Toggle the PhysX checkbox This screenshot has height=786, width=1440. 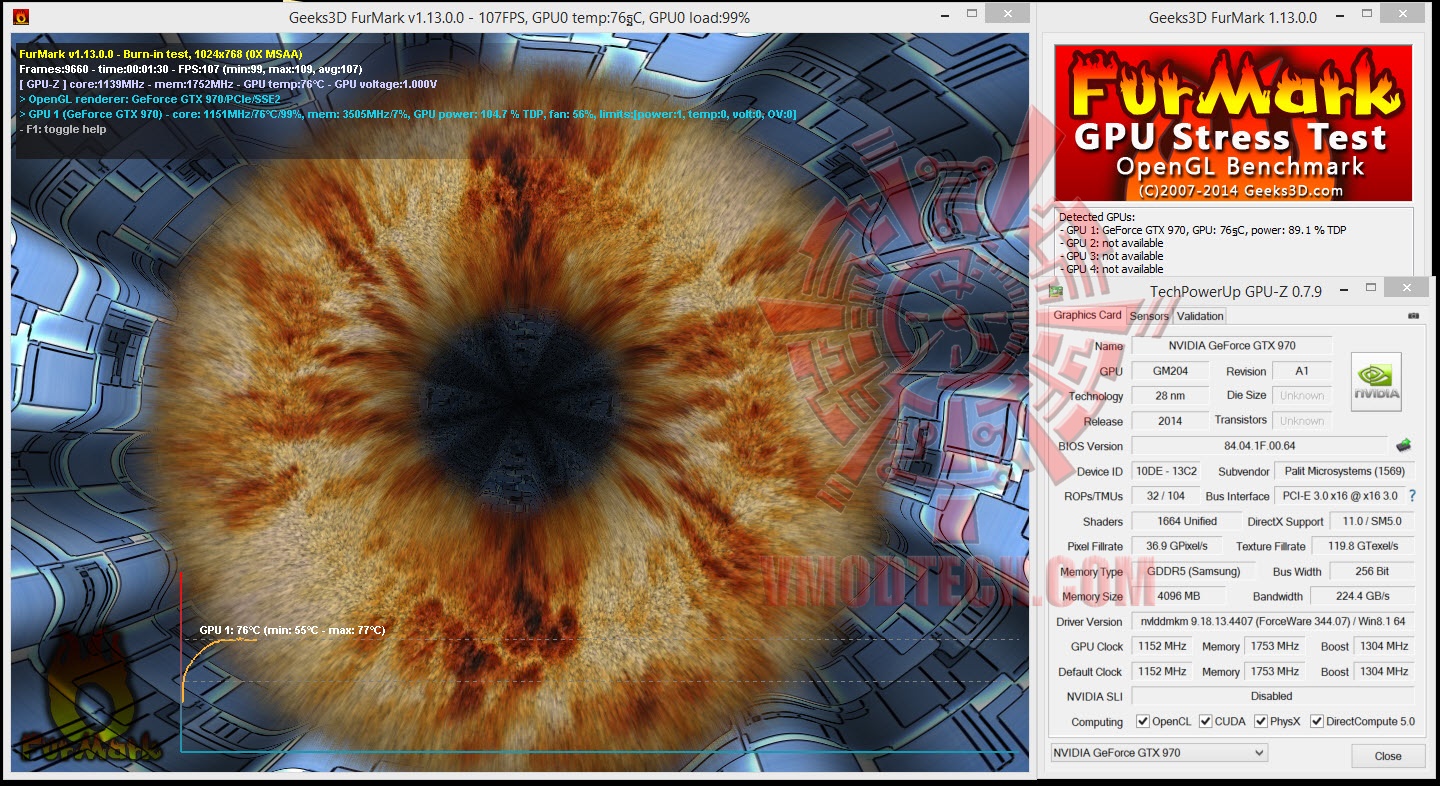pyautogui.click(x=1261, y=722)
